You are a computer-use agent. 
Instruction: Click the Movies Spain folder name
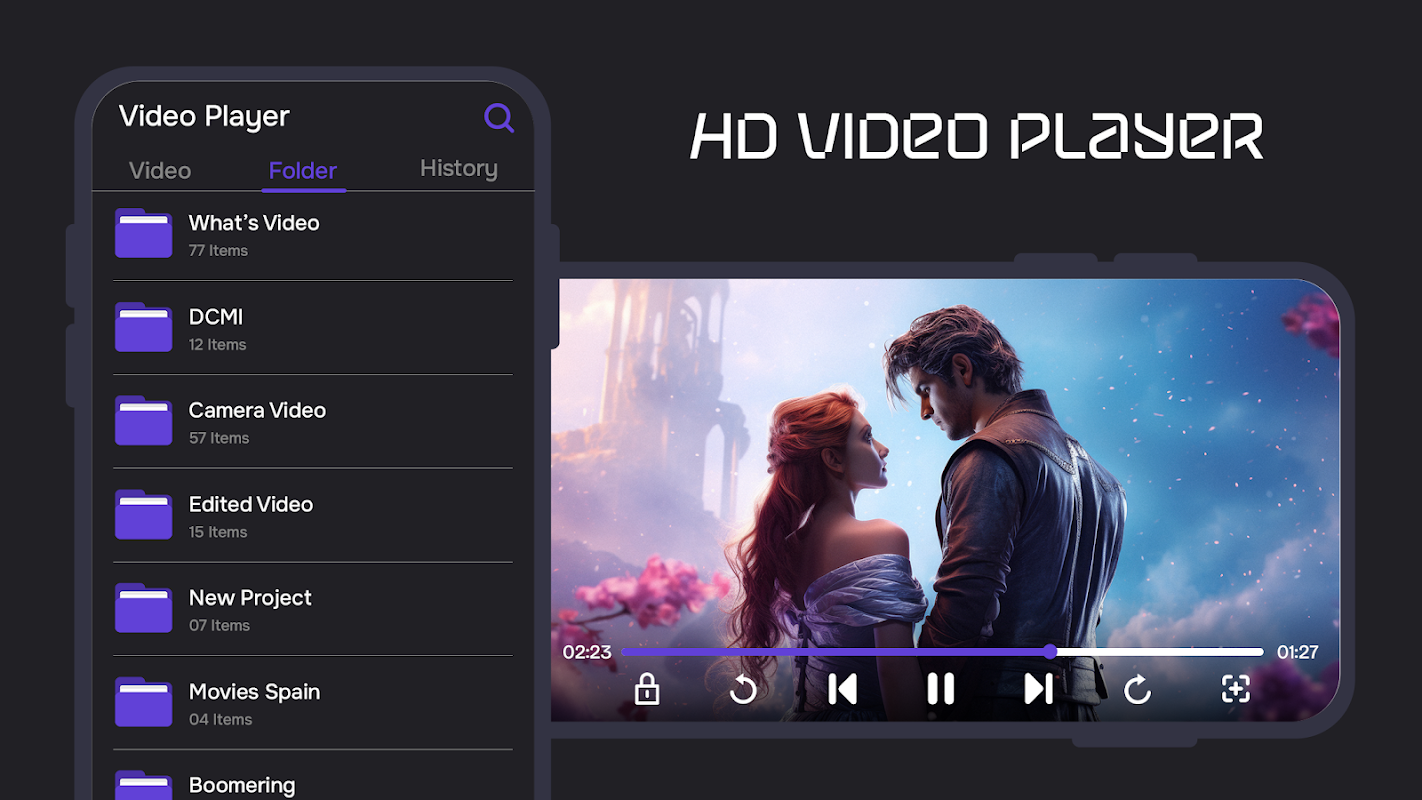pyautogui.click(x=254, y=692)
